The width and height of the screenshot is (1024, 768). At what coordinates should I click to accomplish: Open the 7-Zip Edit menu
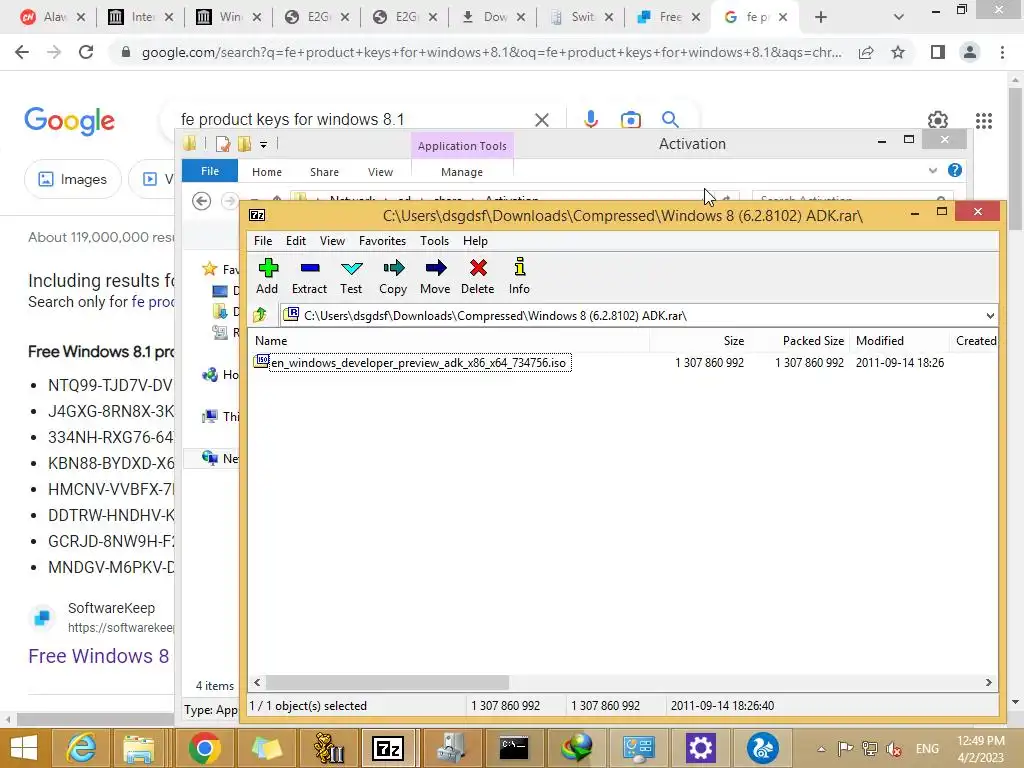pos(296,241)
